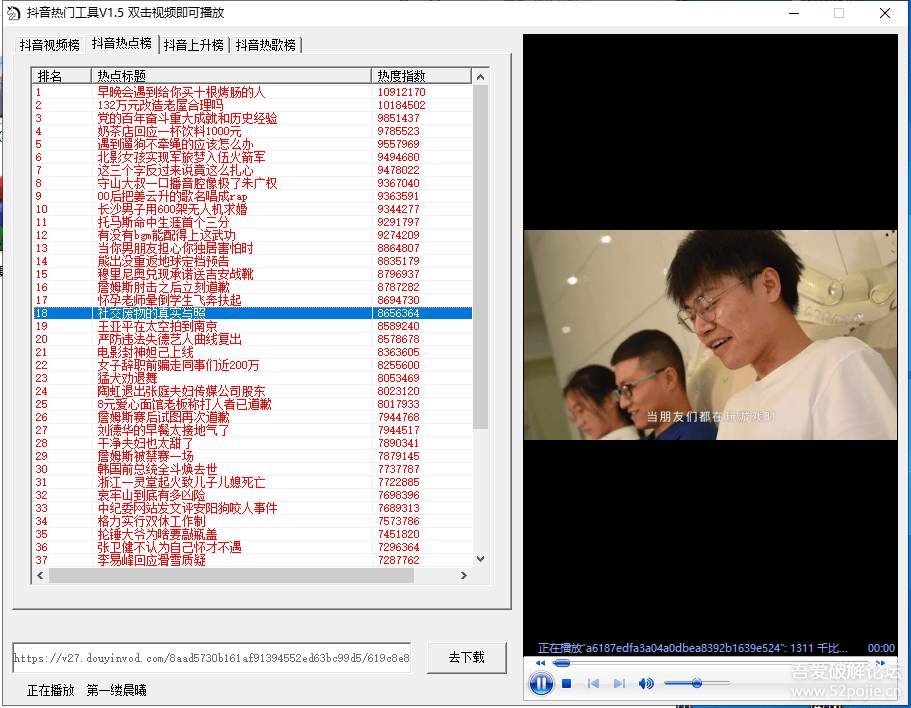Mute the player's speaker icon
The image size is (911, 708).
[x=645, y=684]
